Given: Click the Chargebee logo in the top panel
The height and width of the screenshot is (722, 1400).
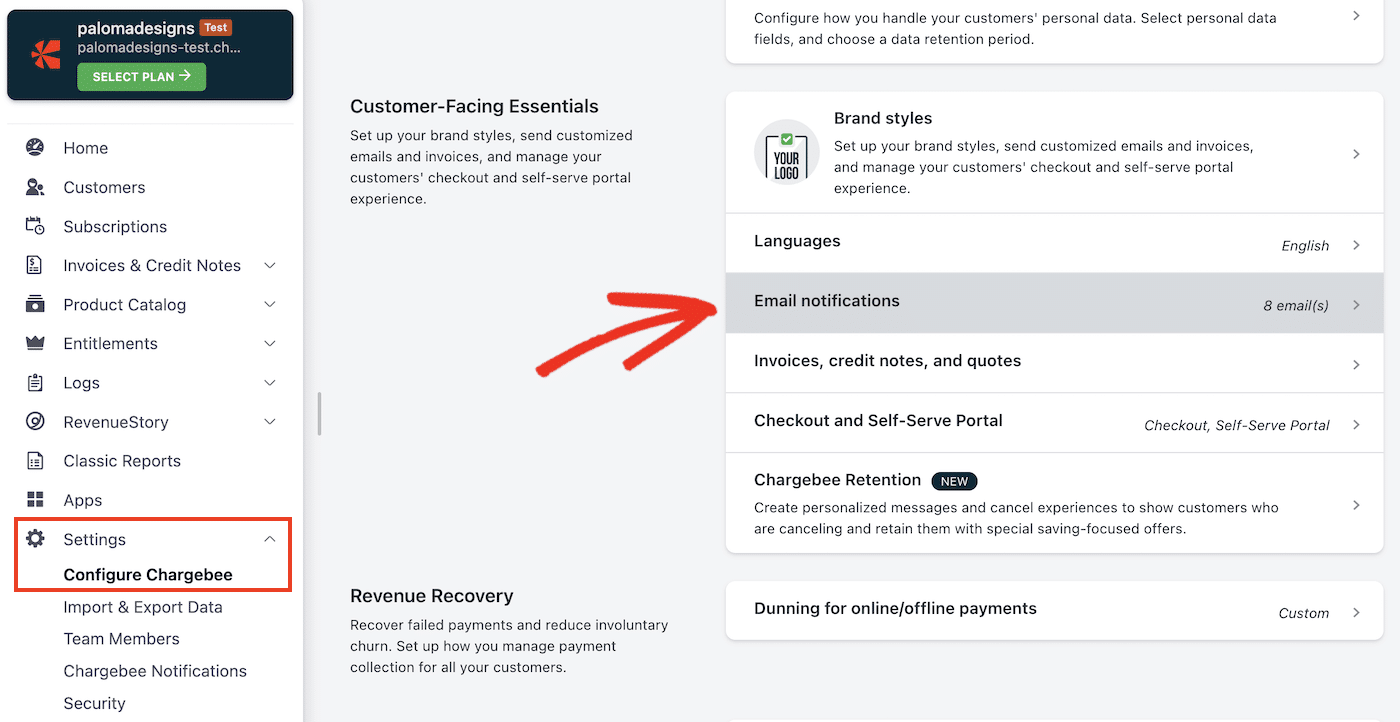Looking at the screenshot, I should pos(44,55).
